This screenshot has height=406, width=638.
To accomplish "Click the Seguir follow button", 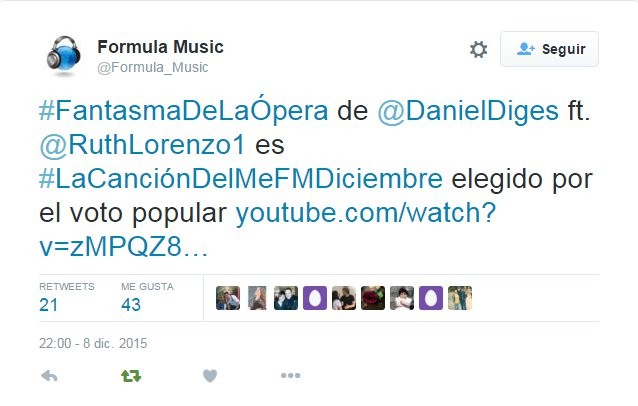I will click(x=549, y=49).
